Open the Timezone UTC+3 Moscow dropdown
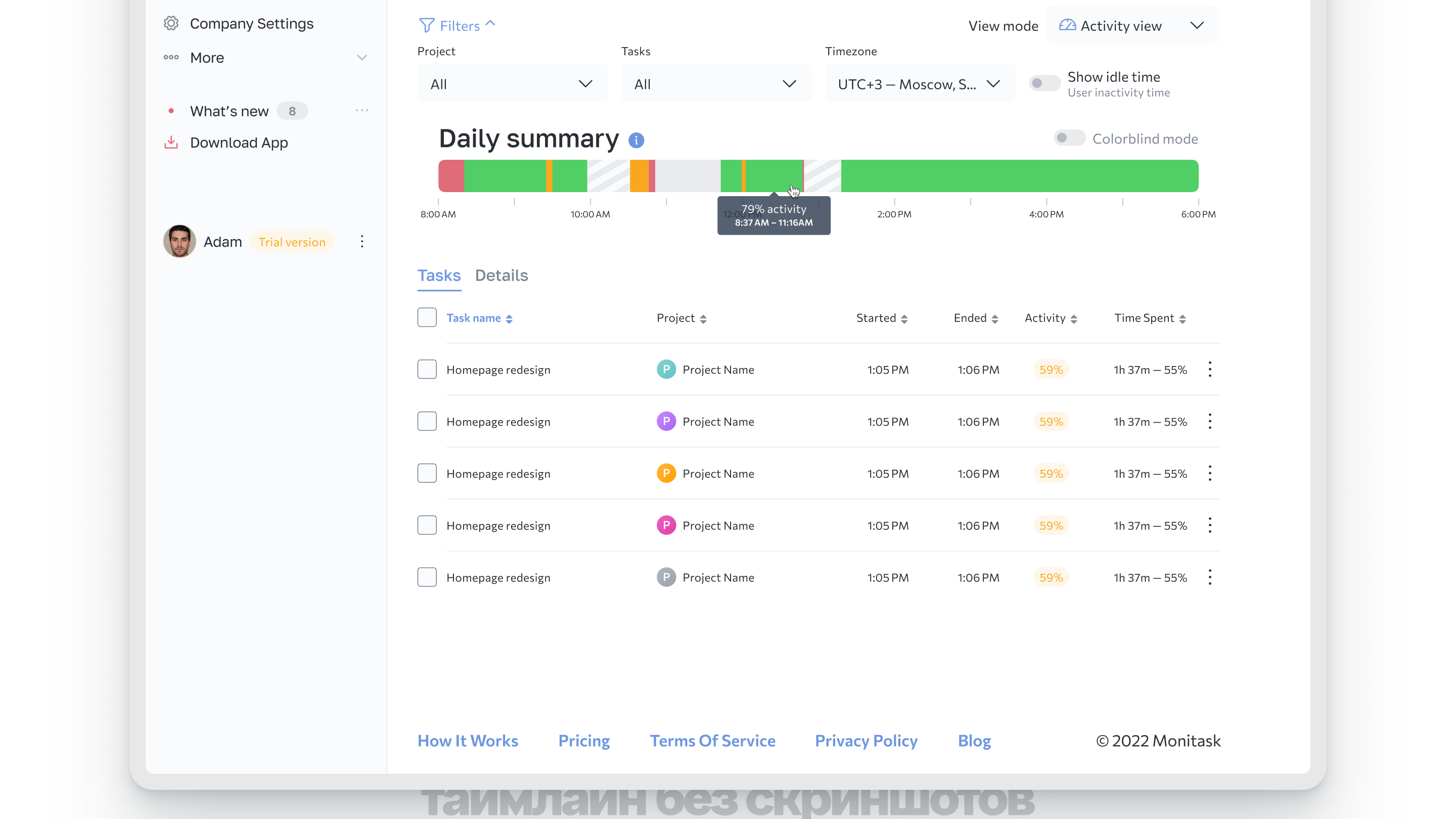This screenshot has height=819, width=1456. point(919,84)
